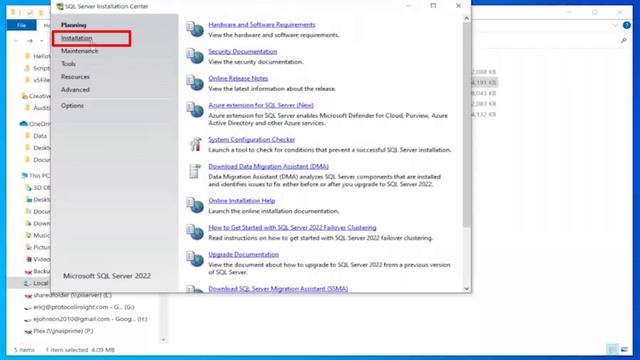The width and height of the screenshot is (640, 360).
Task: Open the Resources section in the sidebar
Action: 75,77
